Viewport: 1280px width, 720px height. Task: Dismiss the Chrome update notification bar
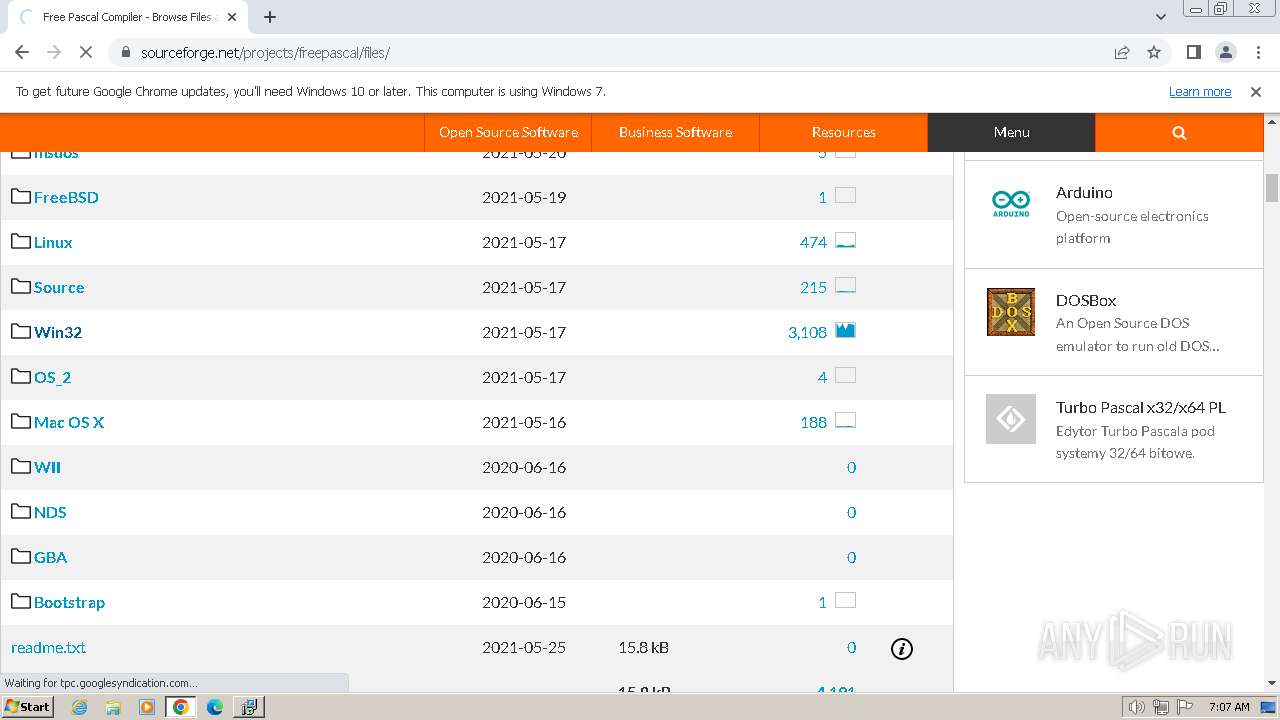pos(1256,91)
